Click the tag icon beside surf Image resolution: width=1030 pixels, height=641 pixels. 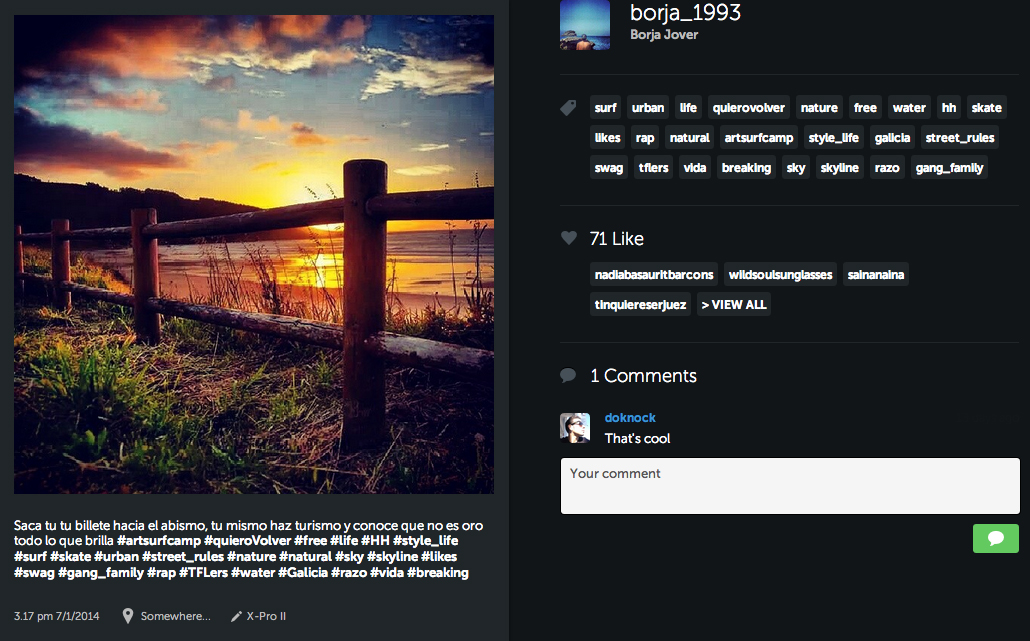(x=568, y=108)
